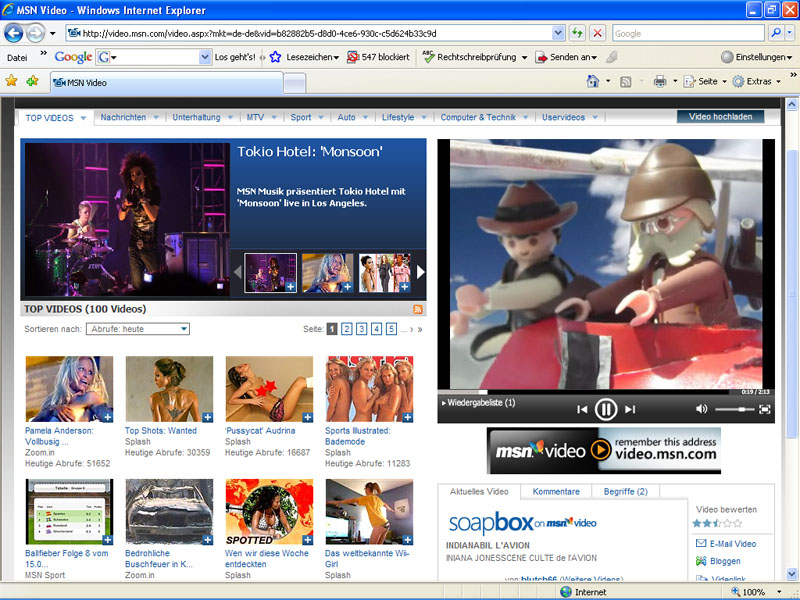Open the RSS feed icon for Top Videos
800x600 pixels.
pos(418,310)
